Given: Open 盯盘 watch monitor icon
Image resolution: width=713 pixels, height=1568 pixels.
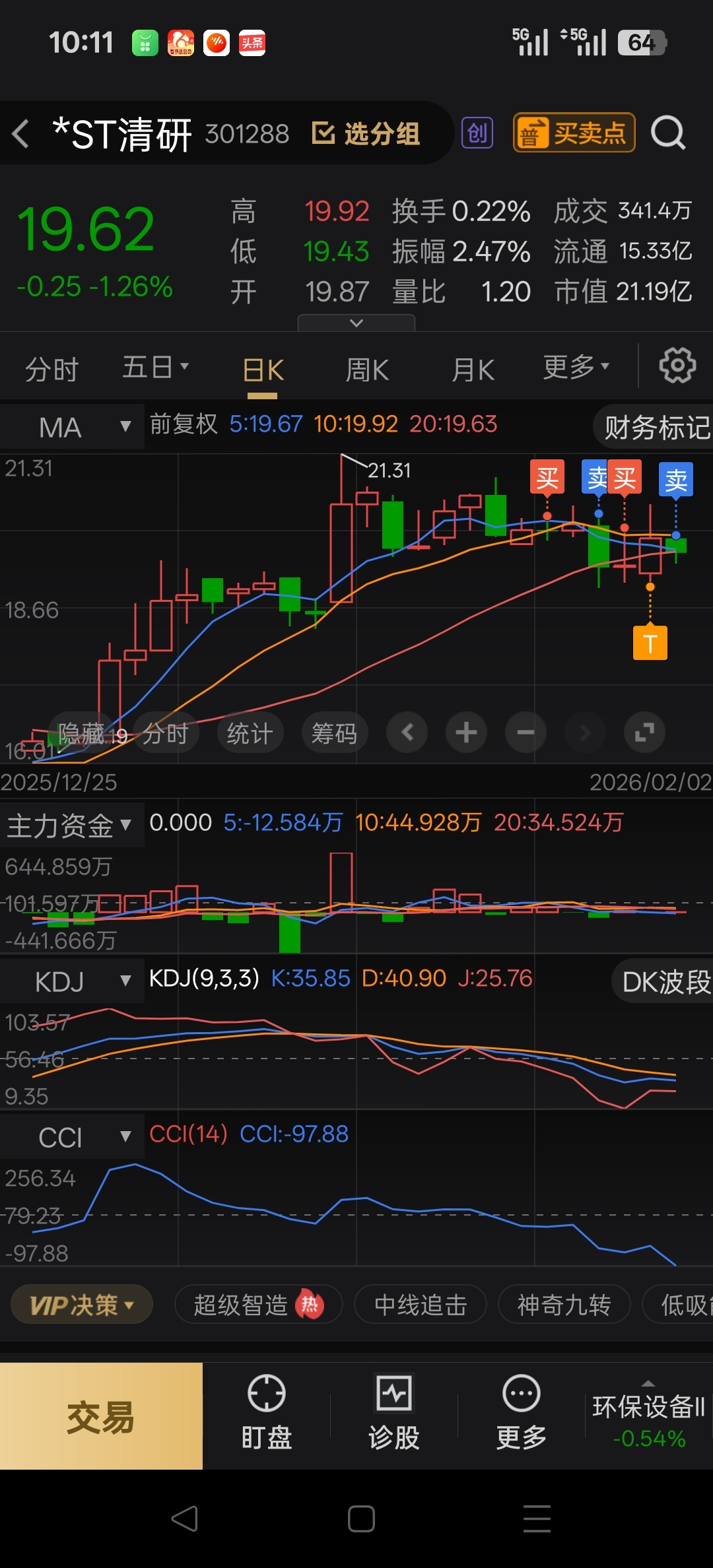Looking at the screenshot, I should [267, 1412].
